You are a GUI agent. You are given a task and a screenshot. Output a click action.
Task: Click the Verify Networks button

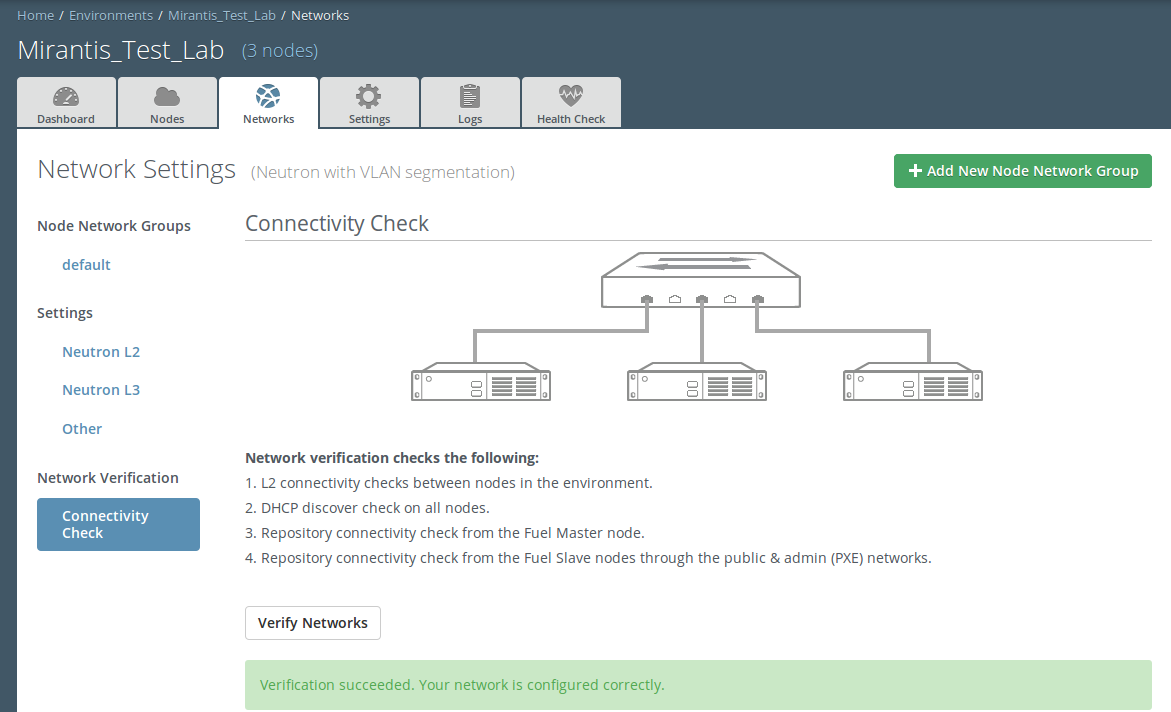point(313,623)
